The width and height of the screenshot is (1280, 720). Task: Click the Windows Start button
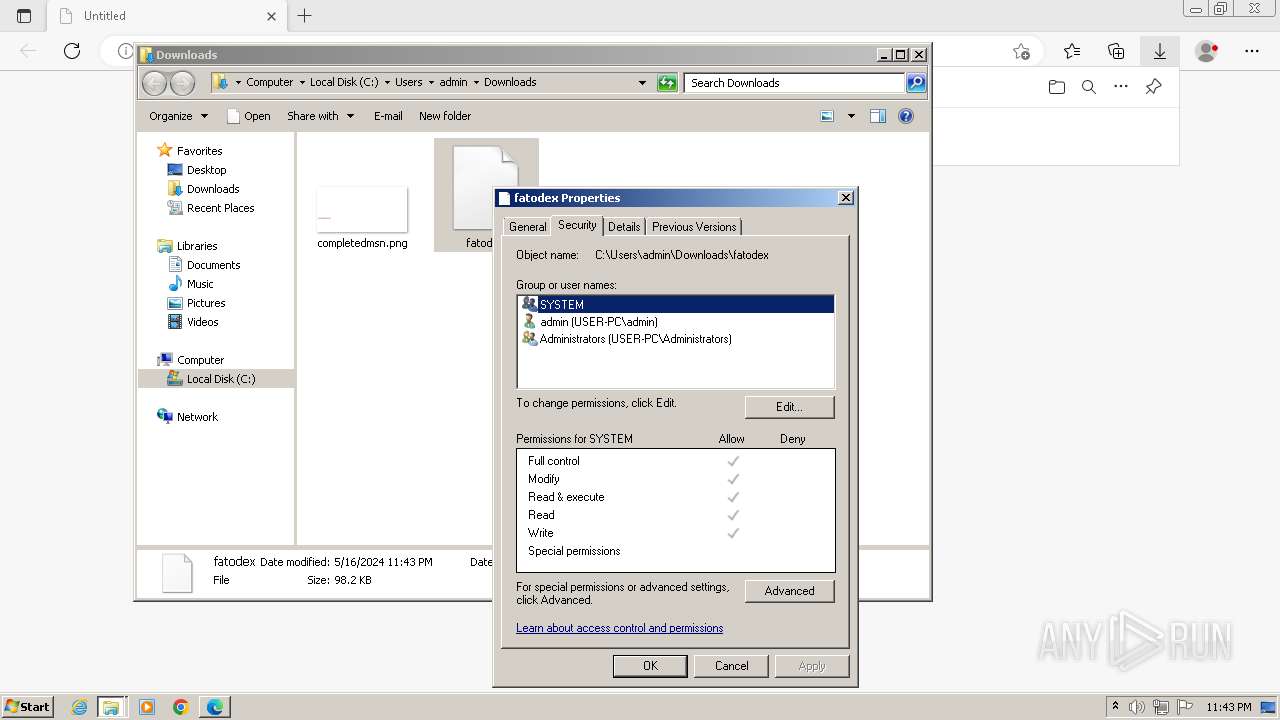click(28, 706)
